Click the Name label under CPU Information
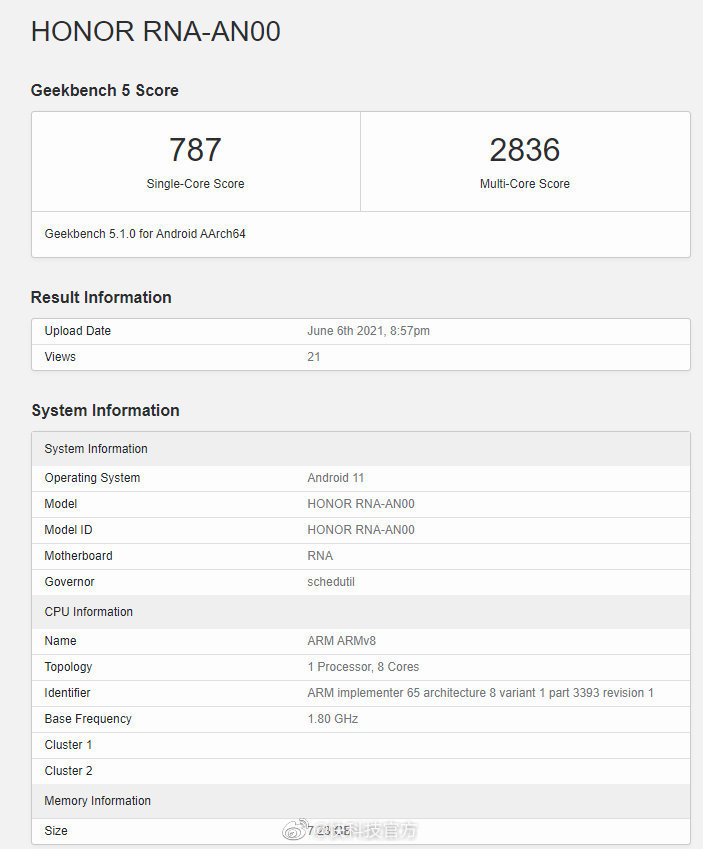Screen dimensions: 703x849 point(60,641)
